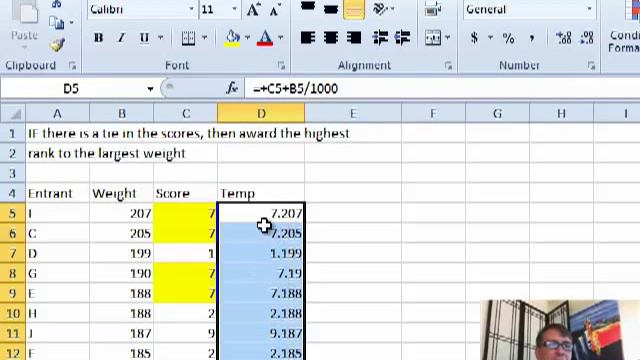Apply the yellow Fill Color
Image resolution: width=640 pixels, height=360 pixels.
click(x=232, y=38)
